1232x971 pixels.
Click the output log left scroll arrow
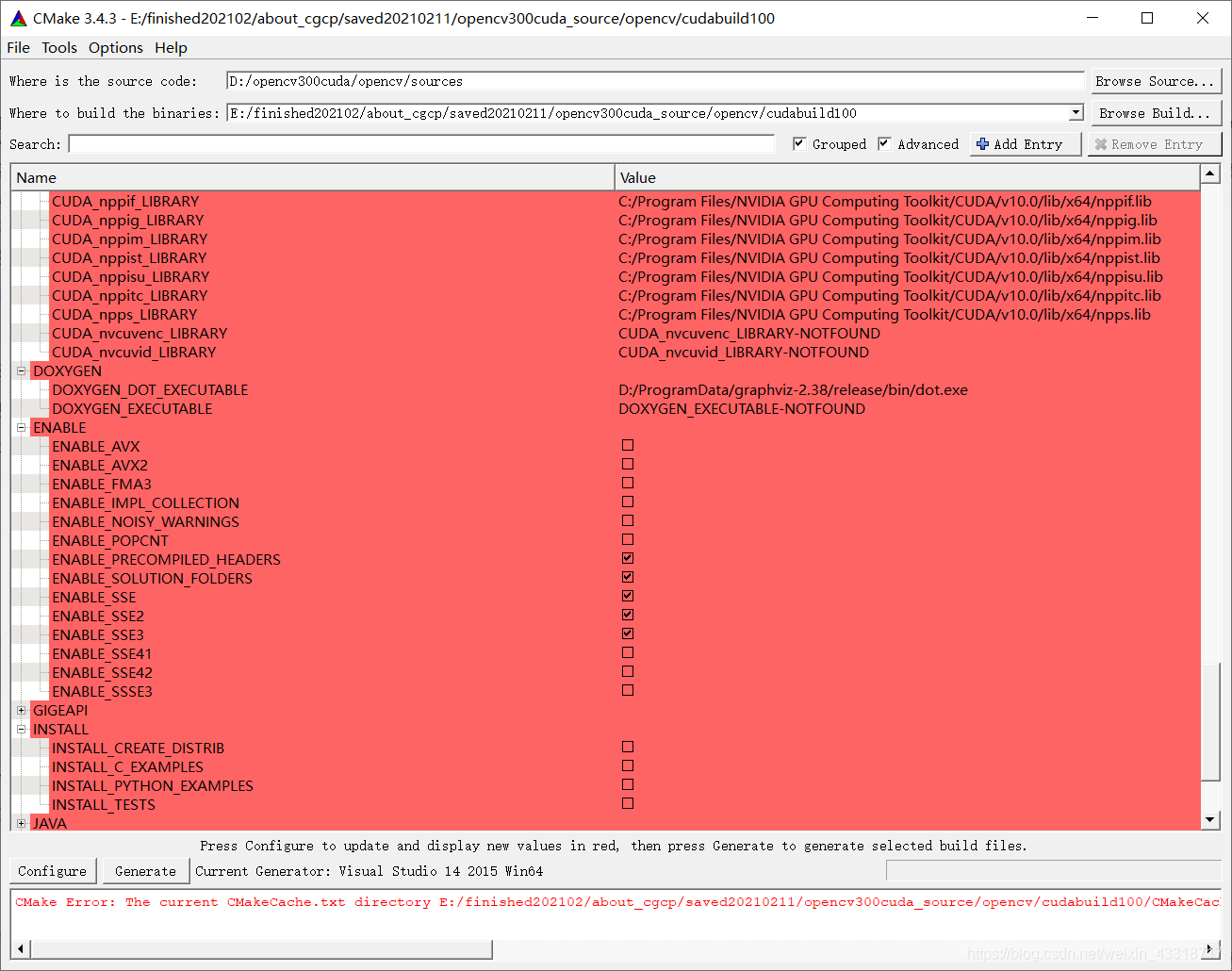(x=21, y=948)
